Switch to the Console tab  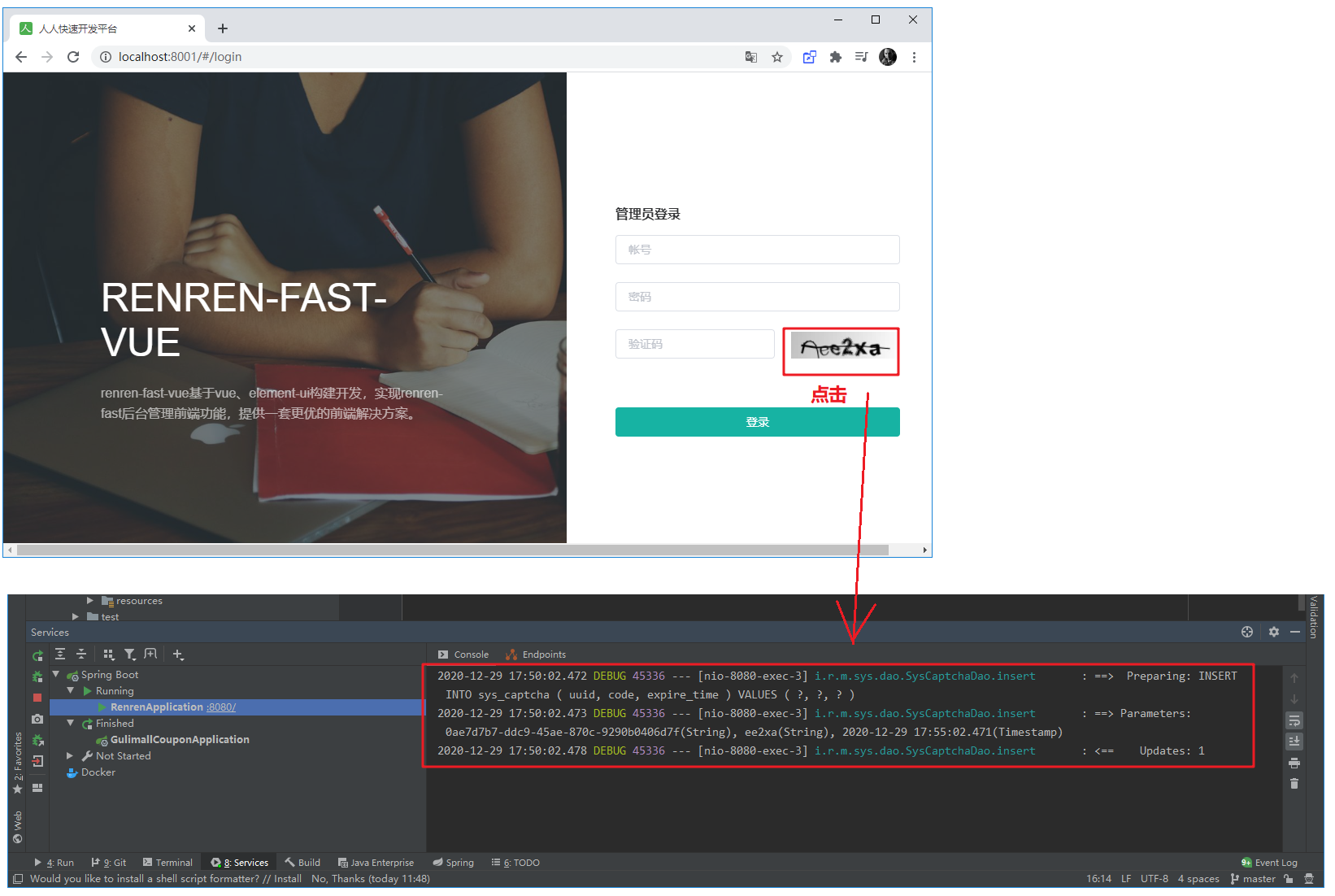point(463,655)
